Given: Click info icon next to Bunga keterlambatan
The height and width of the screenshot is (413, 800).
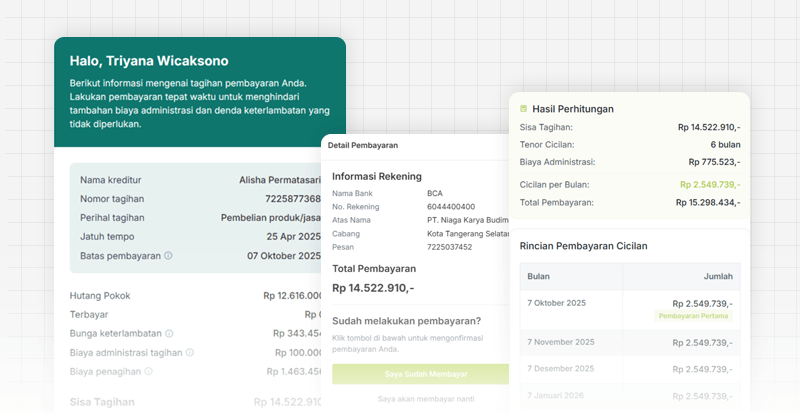Looking at the screenshot, I should [170, 333].
